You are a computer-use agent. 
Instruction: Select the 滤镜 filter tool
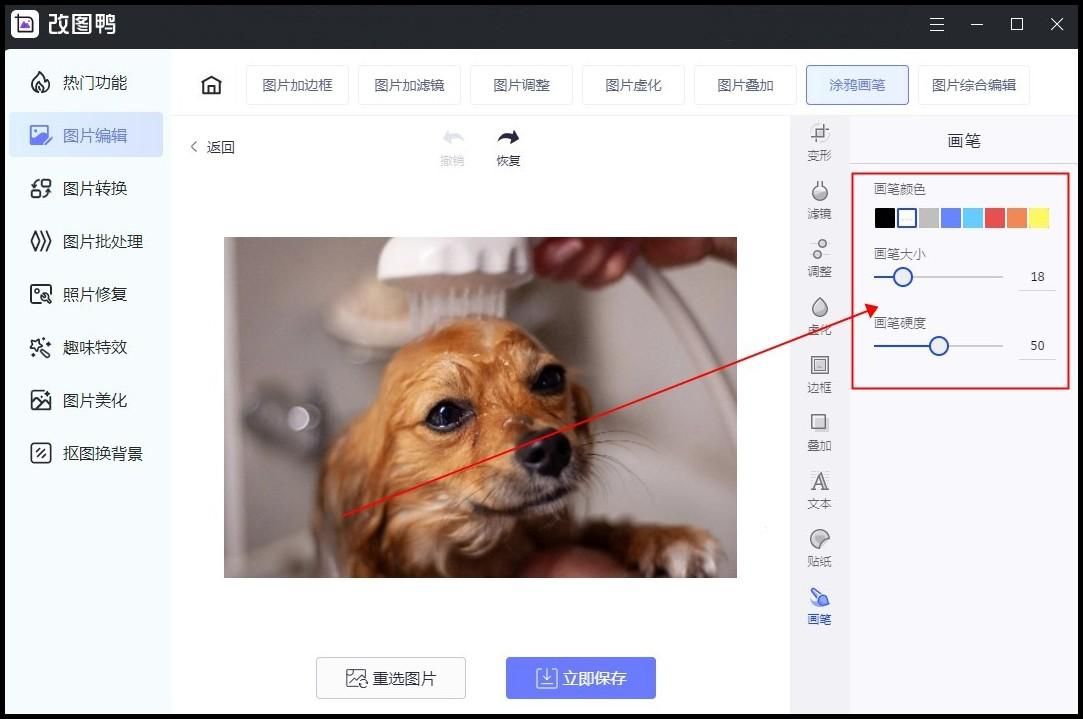(819, 200)
